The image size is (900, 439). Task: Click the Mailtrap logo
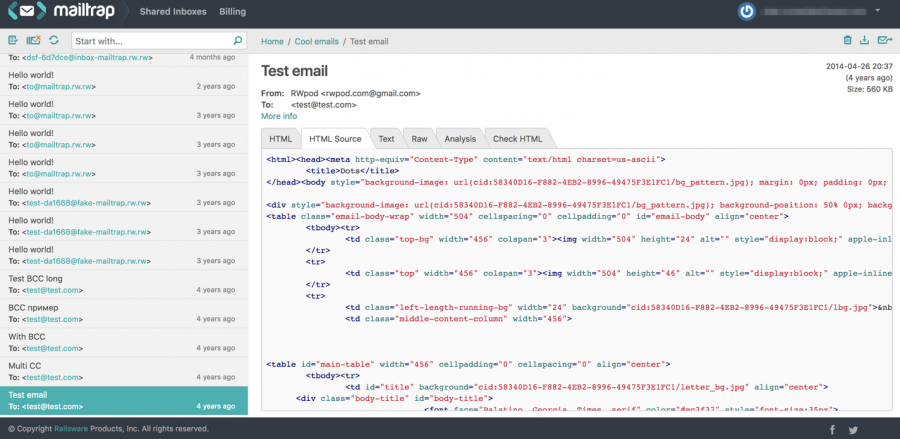tap(61, 11)
